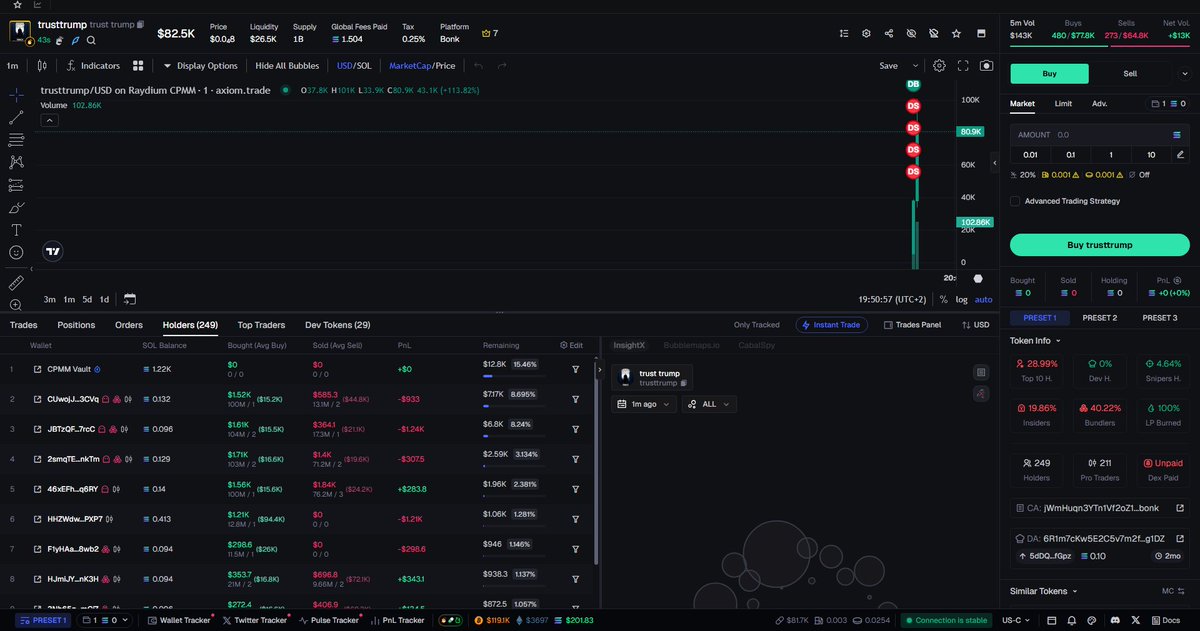The image size is (1200, 631).
Task: Open the Fibonacci retracement tool
Action: (x=16, y=140)
